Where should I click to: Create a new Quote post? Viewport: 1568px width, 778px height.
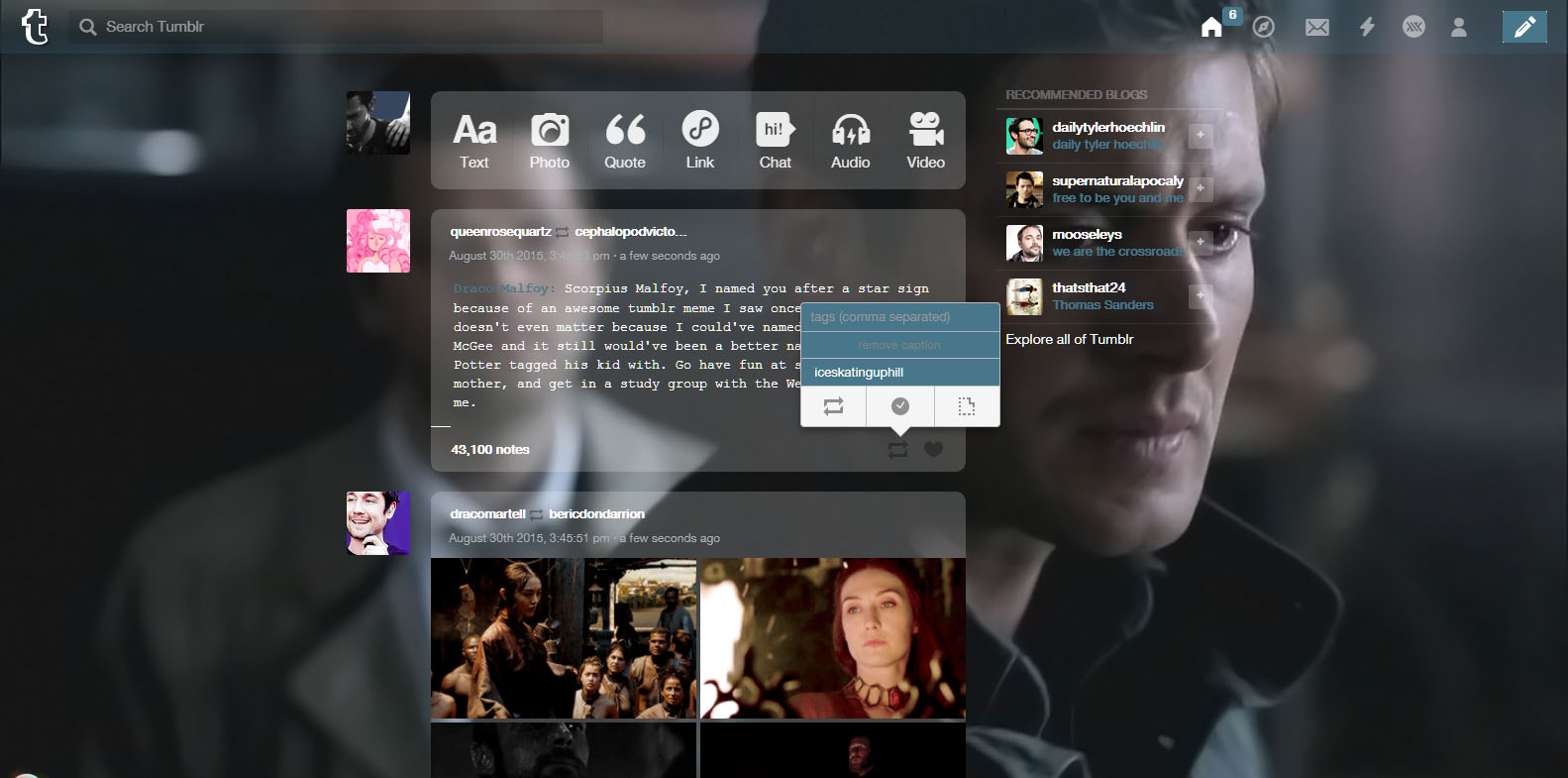point(625,141)
